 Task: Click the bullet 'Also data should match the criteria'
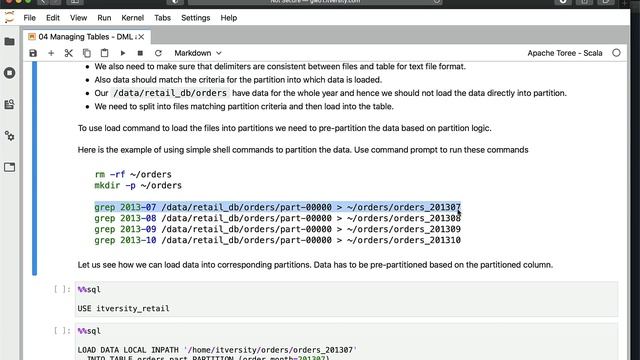238,80
